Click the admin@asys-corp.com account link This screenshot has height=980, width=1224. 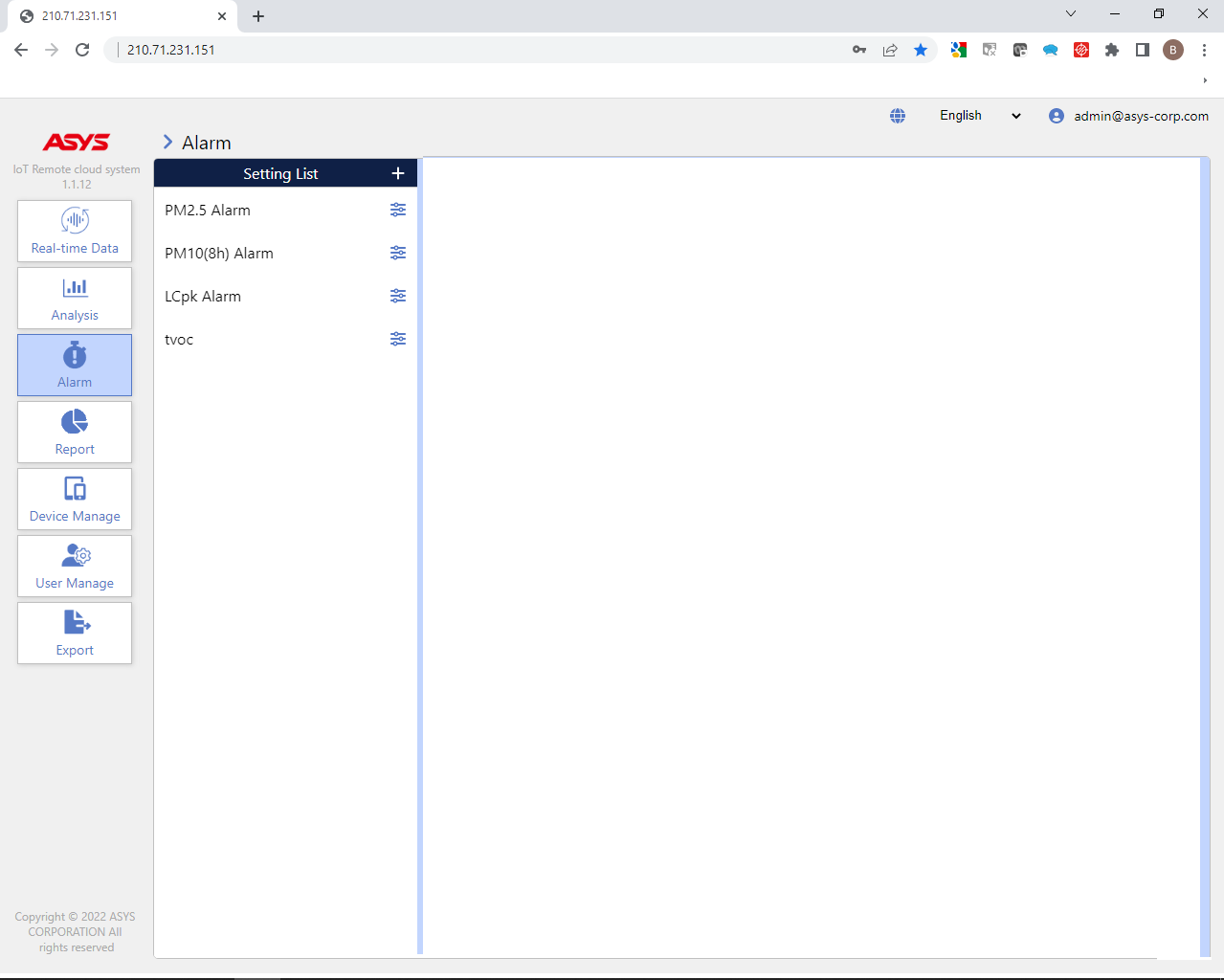tap(1141, 116)
